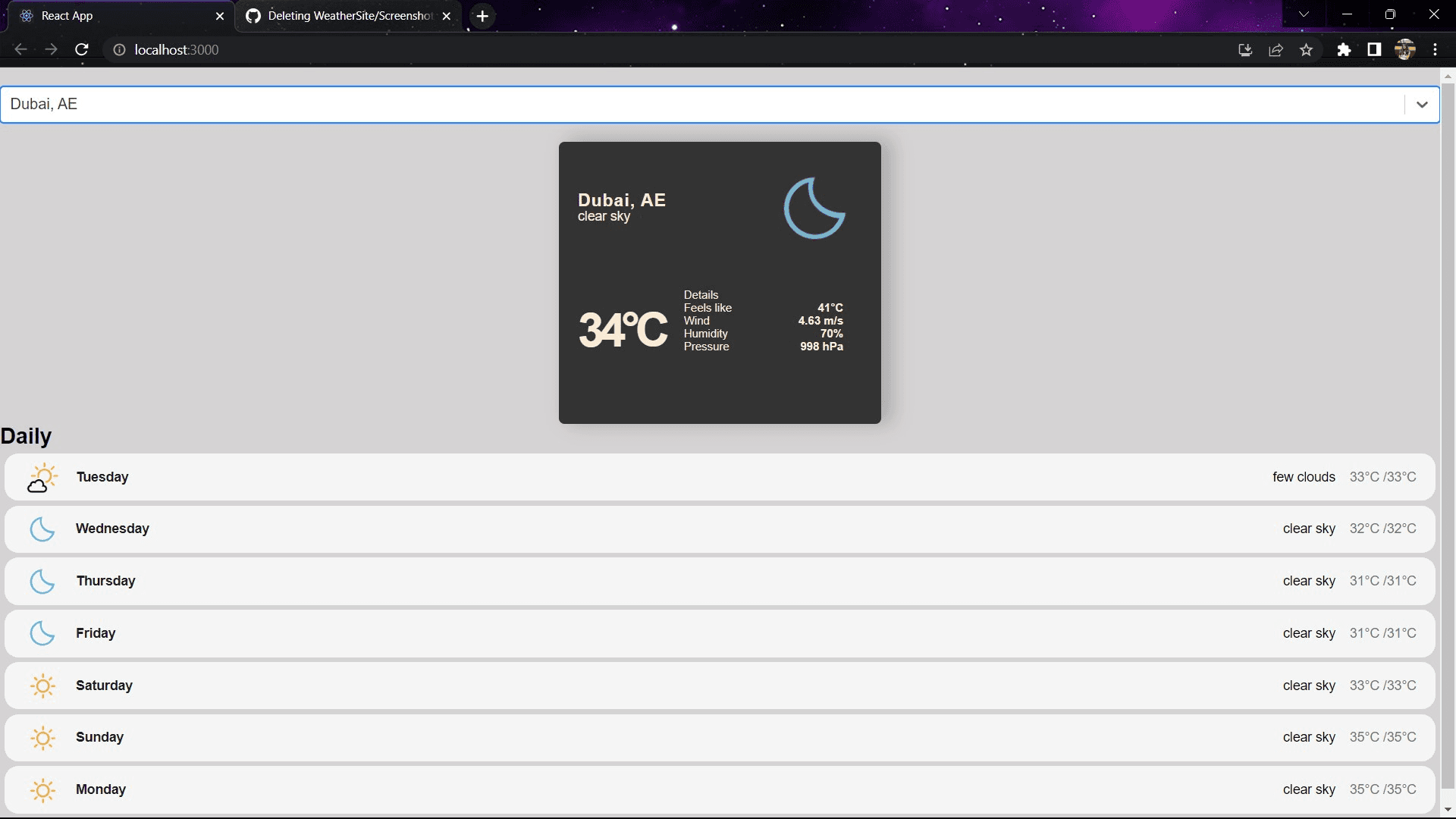1456x819 pixels.
Task: Click the browser reload button
Action: (x=83, y=50)
